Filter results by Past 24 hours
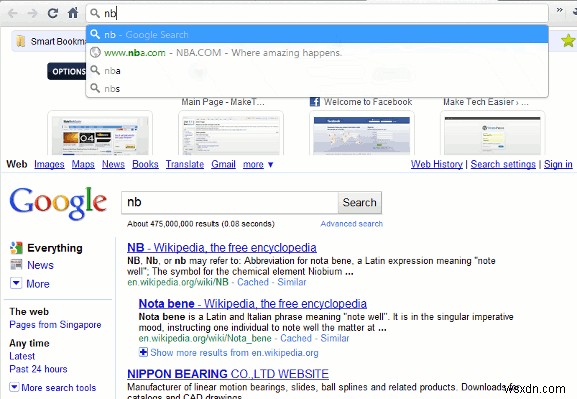The width and height of the screenshot is (577, 399). point(38,369)
